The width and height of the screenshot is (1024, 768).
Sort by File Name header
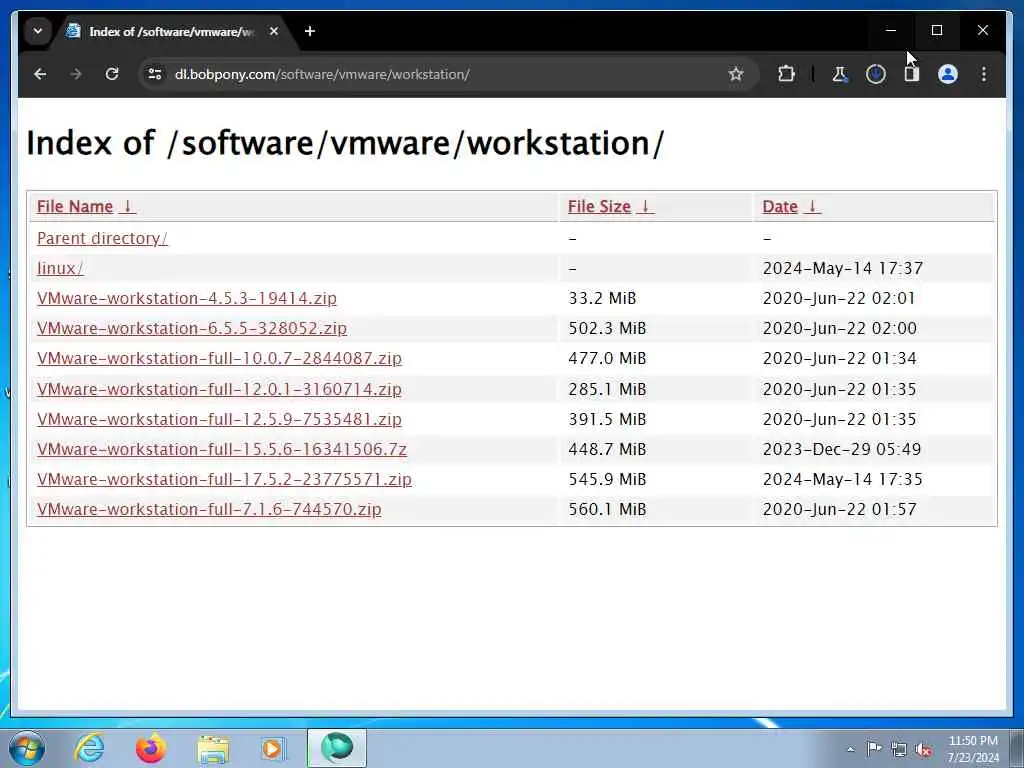74,206
